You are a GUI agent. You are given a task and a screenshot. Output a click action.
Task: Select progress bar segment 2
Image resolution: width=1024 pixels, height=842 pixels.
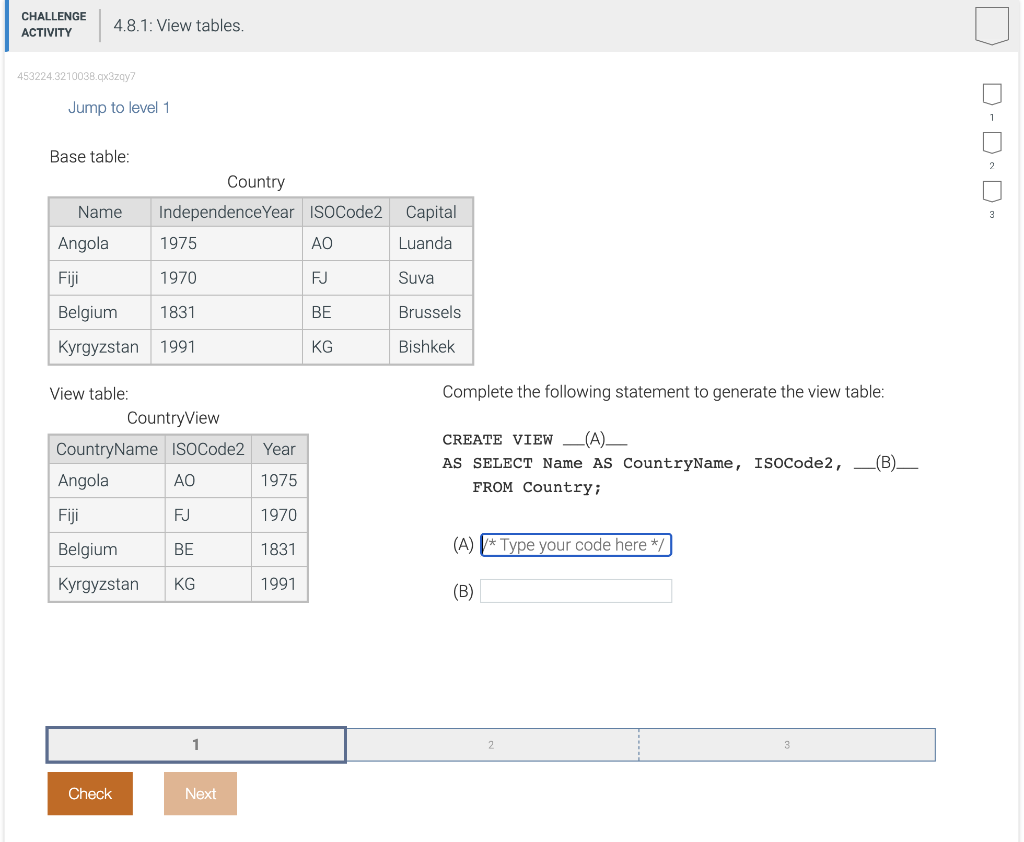pos(491,744)
